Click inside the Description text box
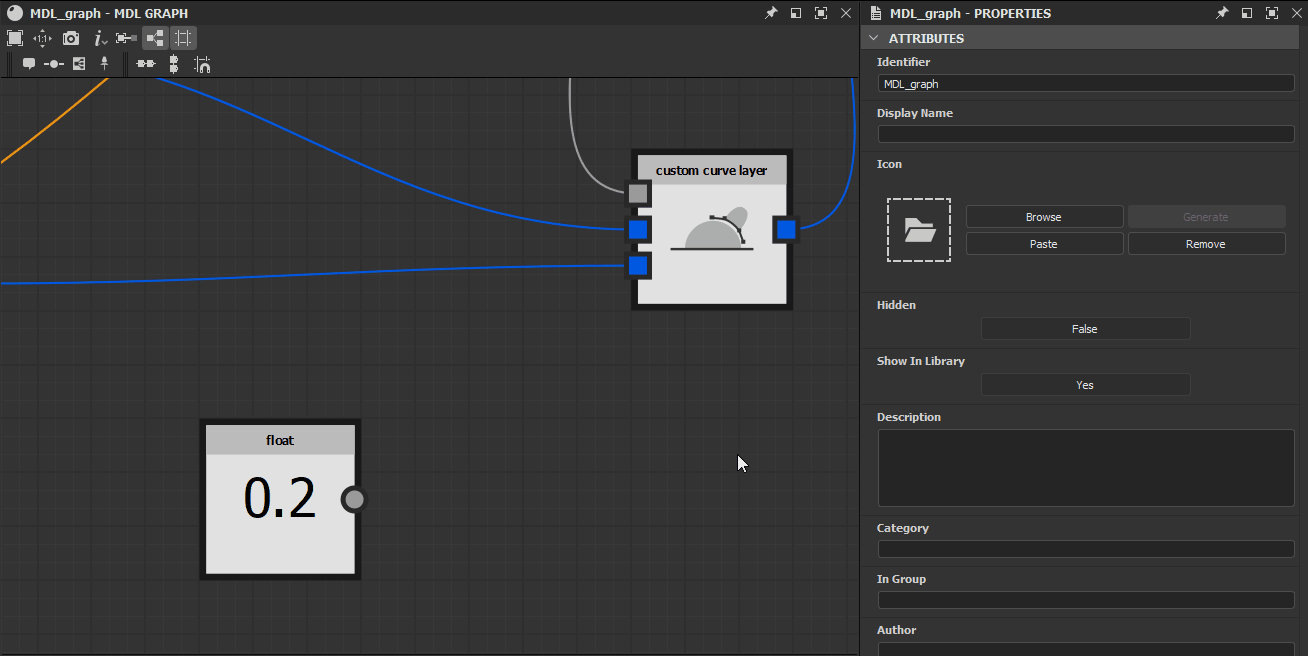This screenshot has width=1308, height=656. [1085, 468]
